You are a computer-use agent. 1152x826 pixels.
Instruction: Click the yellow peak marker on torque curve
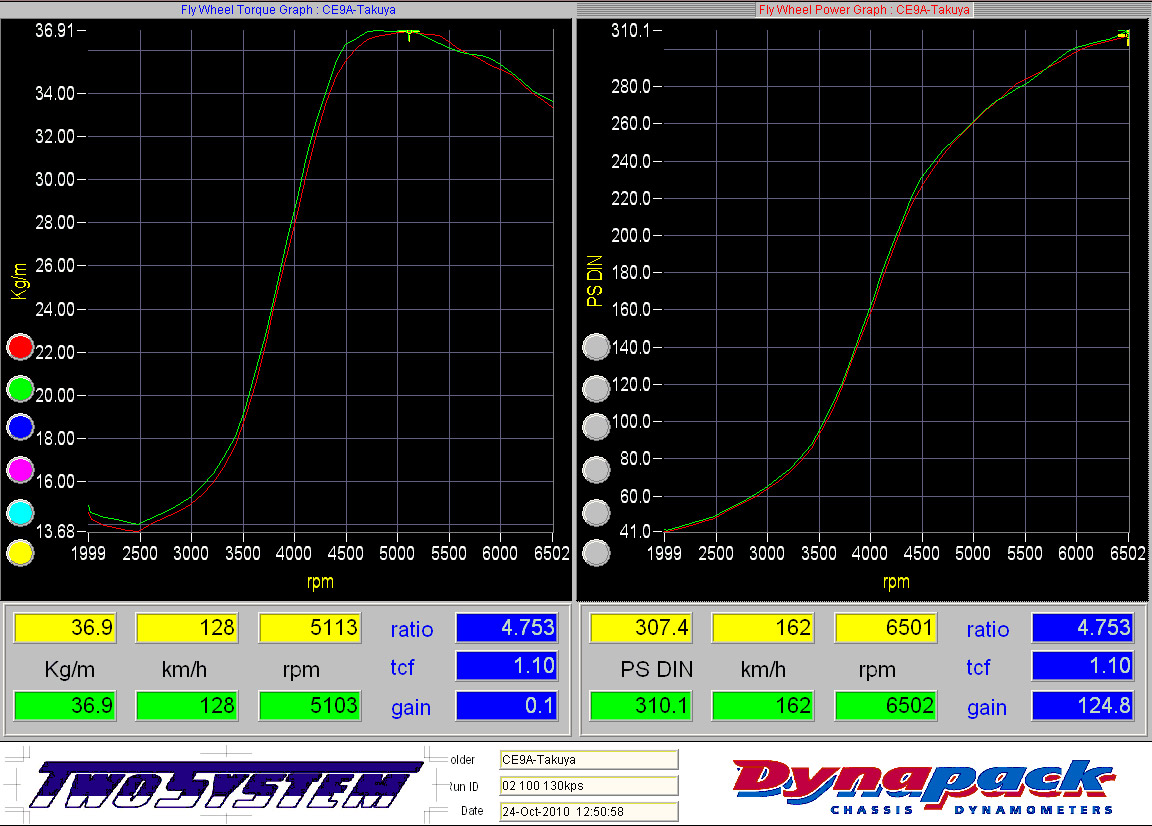pyautogui.click(x=409, y=35)
